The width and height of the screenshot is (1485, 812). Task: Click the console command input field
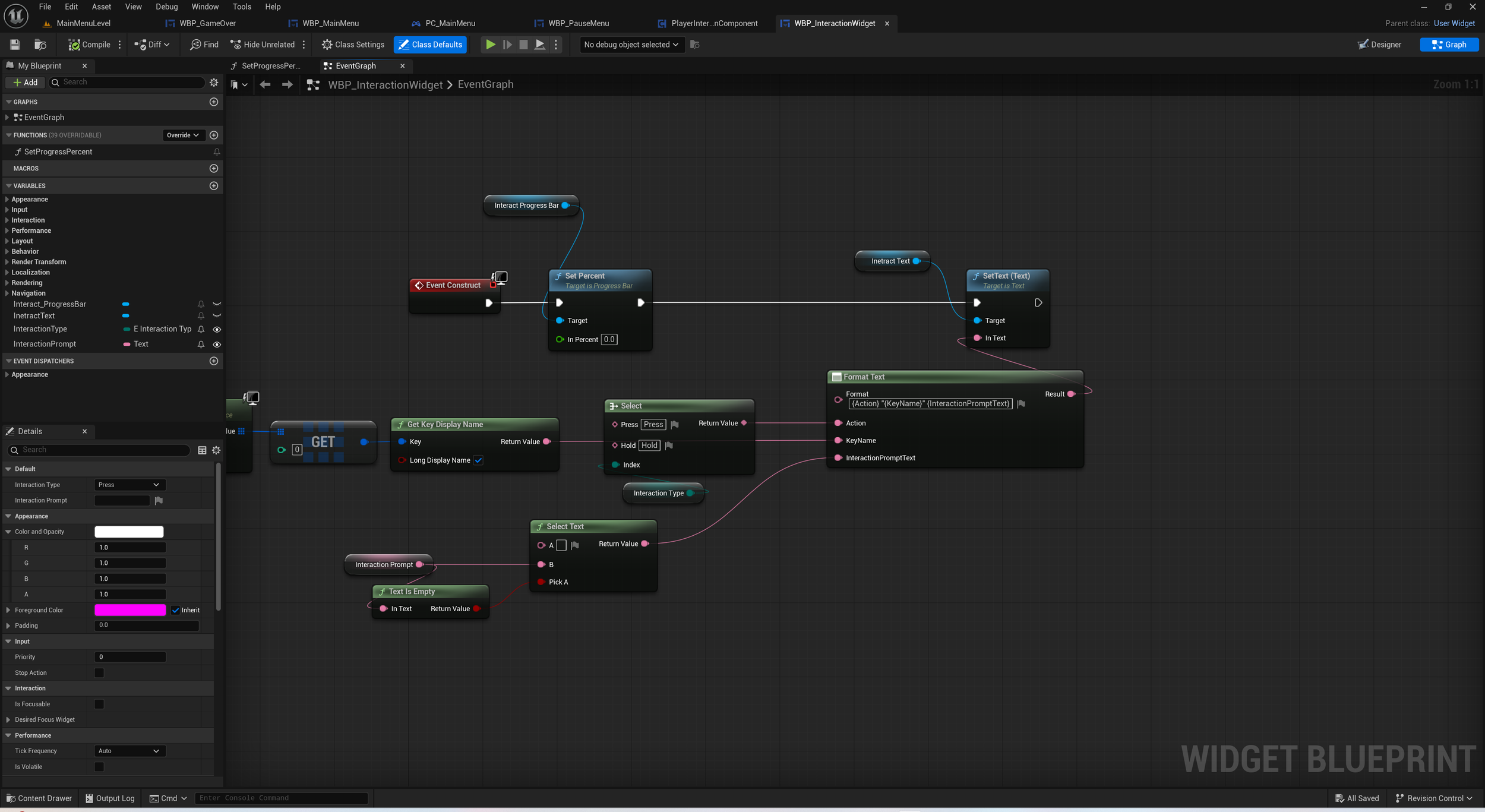(281, 798)
